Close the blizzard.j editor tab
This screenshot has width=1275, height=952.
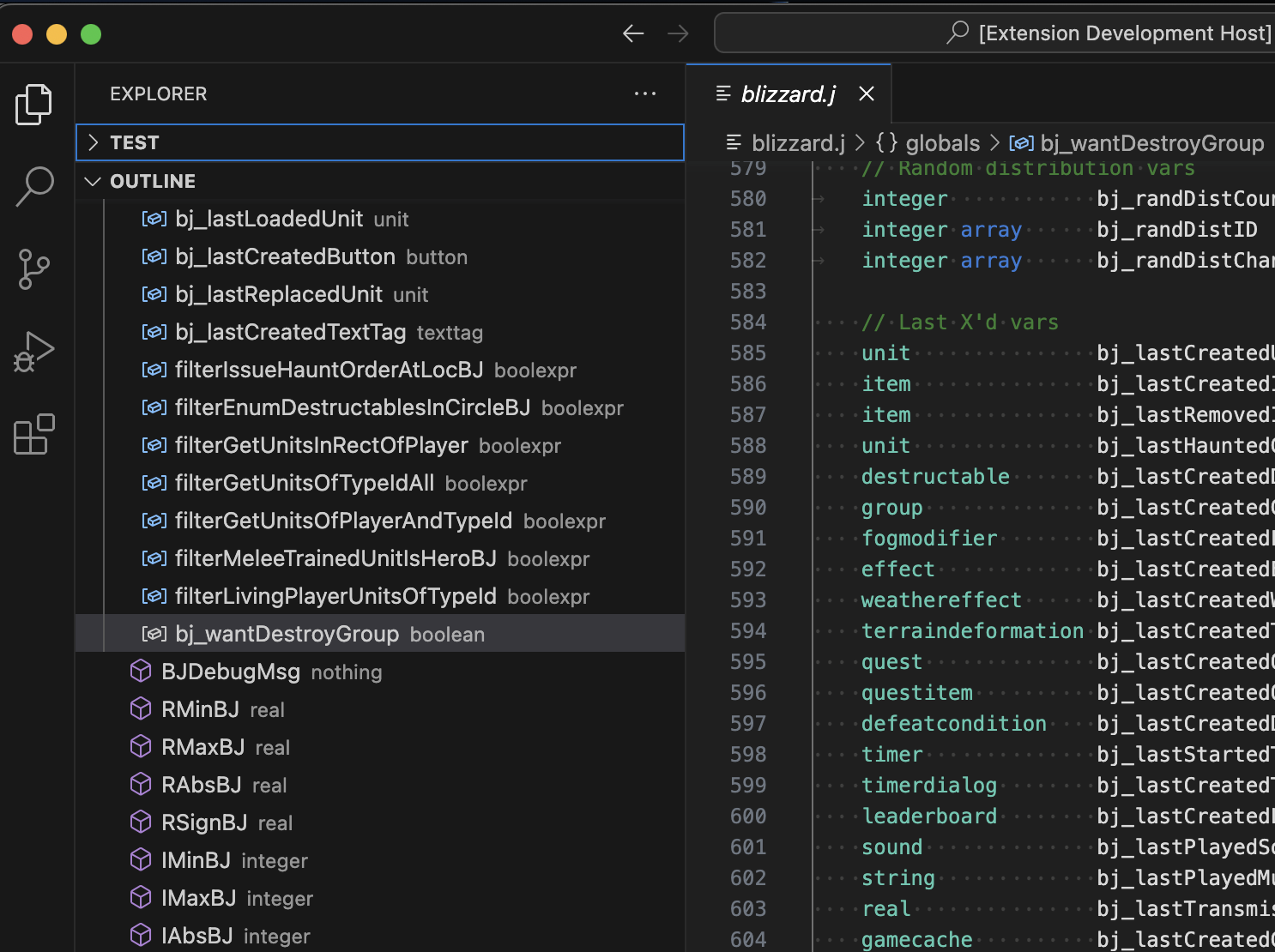[x=867, y=93]
